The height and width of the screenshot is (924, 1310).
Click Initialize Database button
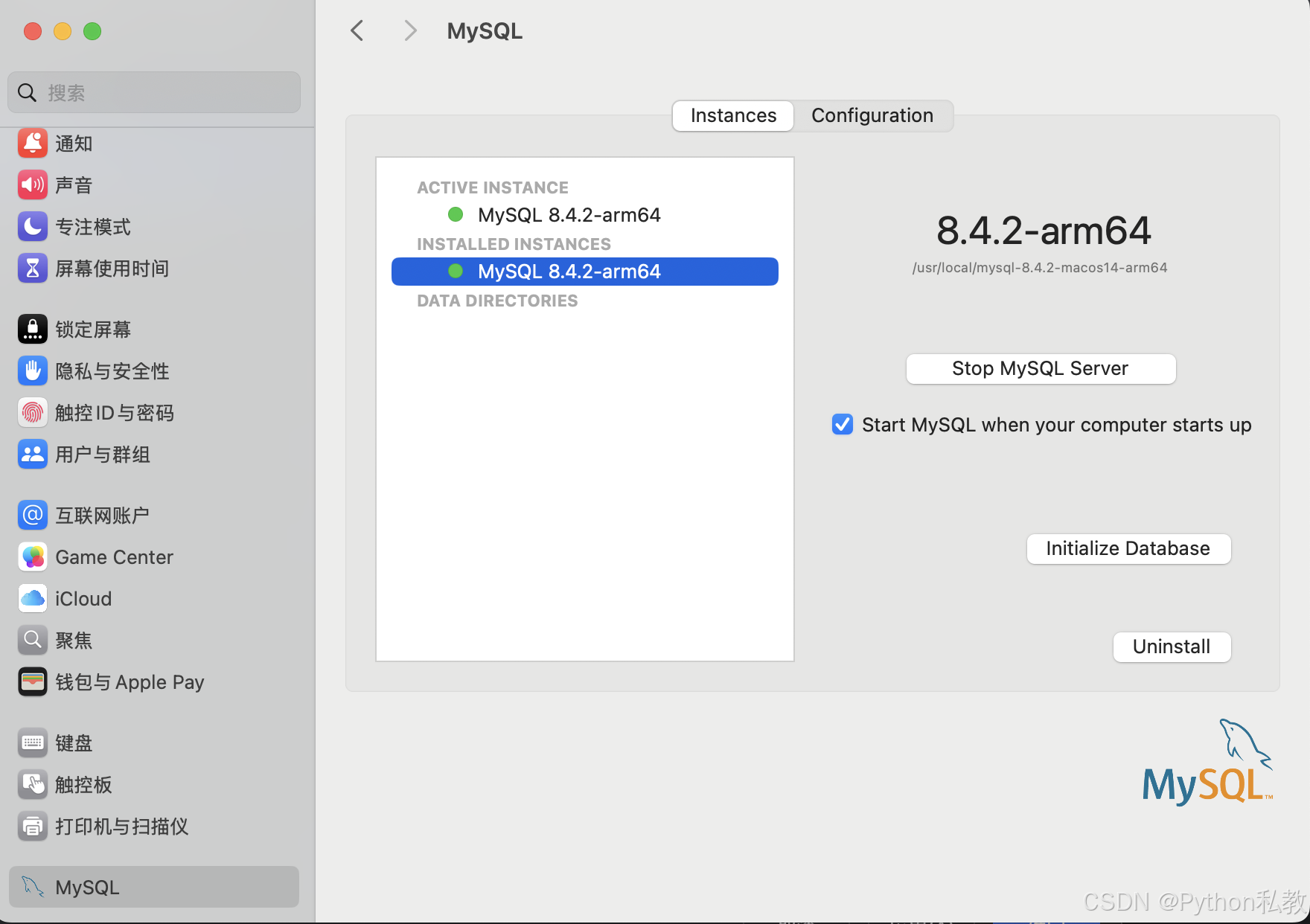point(1128,549)
